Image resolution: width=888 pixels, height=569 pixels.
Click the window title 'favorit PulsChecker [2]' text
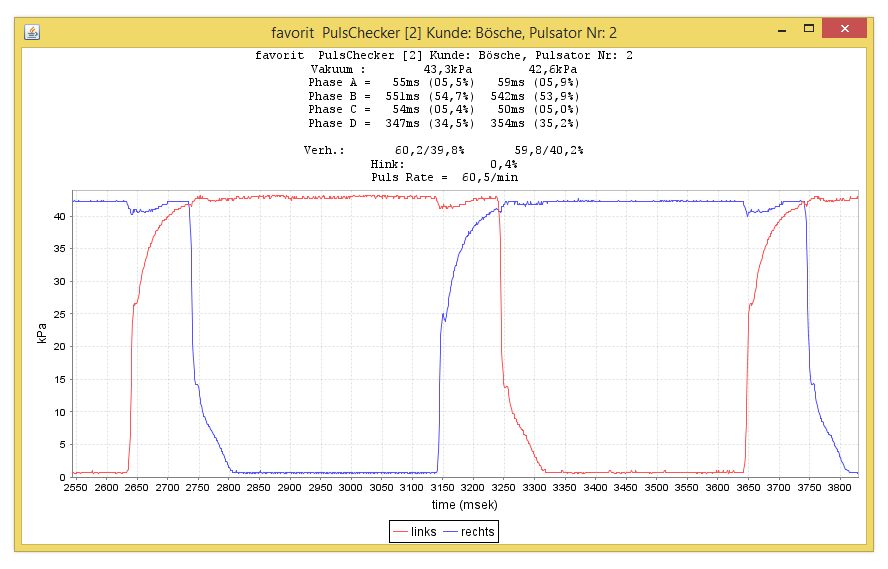point(346,33)
